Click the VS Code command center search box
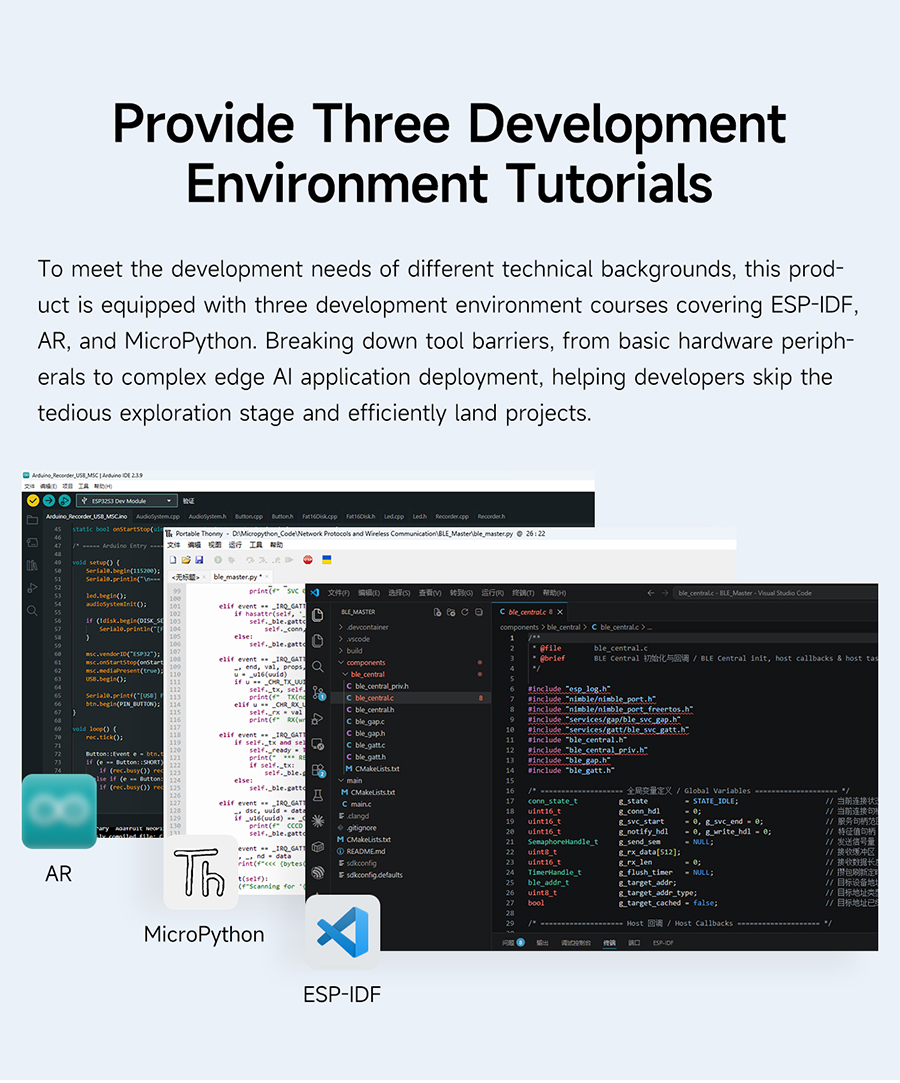900x1083 pixels. pos(775,593)
